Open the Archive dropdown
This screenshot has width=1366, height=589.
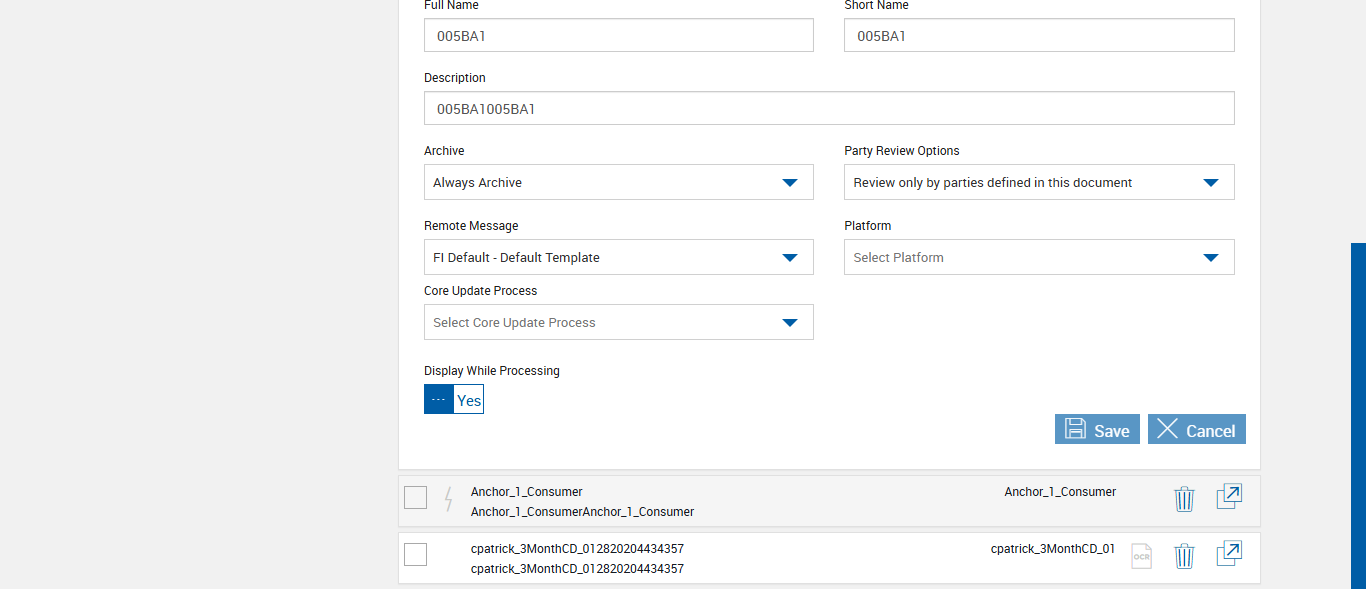click(x=618, y=182)
